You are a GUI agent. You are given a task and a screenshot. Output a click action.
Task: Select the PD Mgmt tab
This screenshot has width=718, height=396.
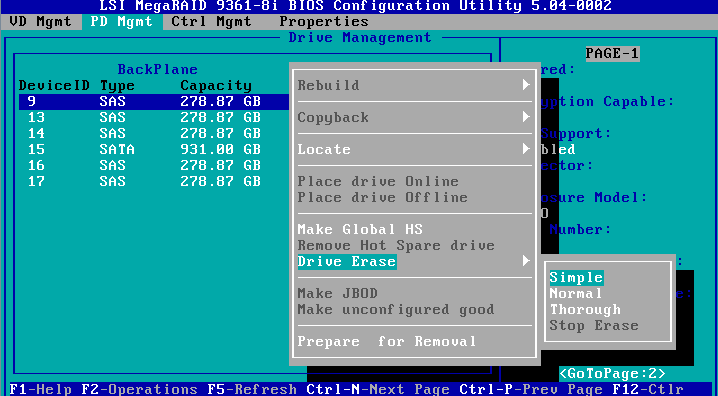tap(122, 22)
